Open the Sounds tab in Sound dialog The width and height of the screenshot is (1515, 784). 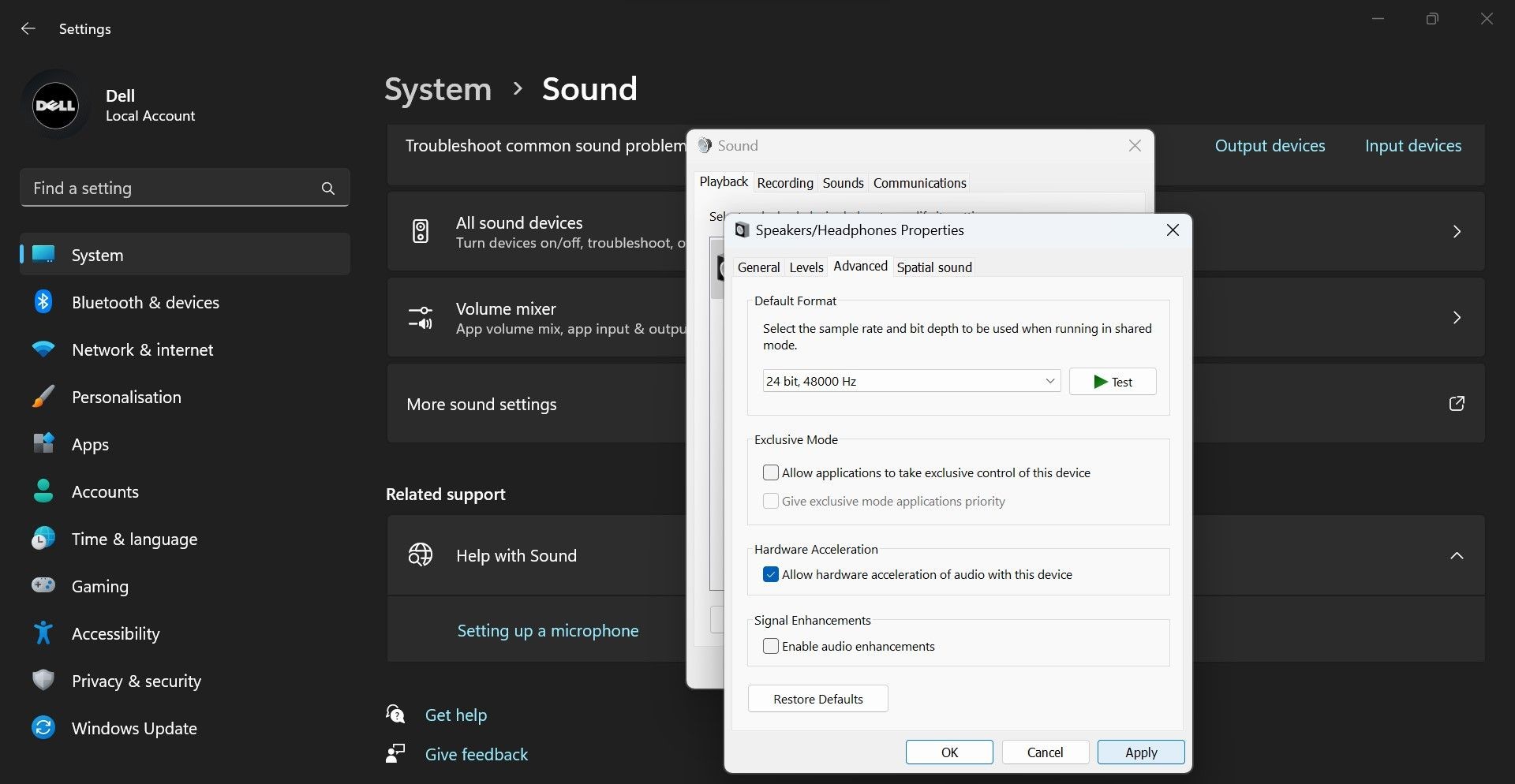[x=843, y=183]
